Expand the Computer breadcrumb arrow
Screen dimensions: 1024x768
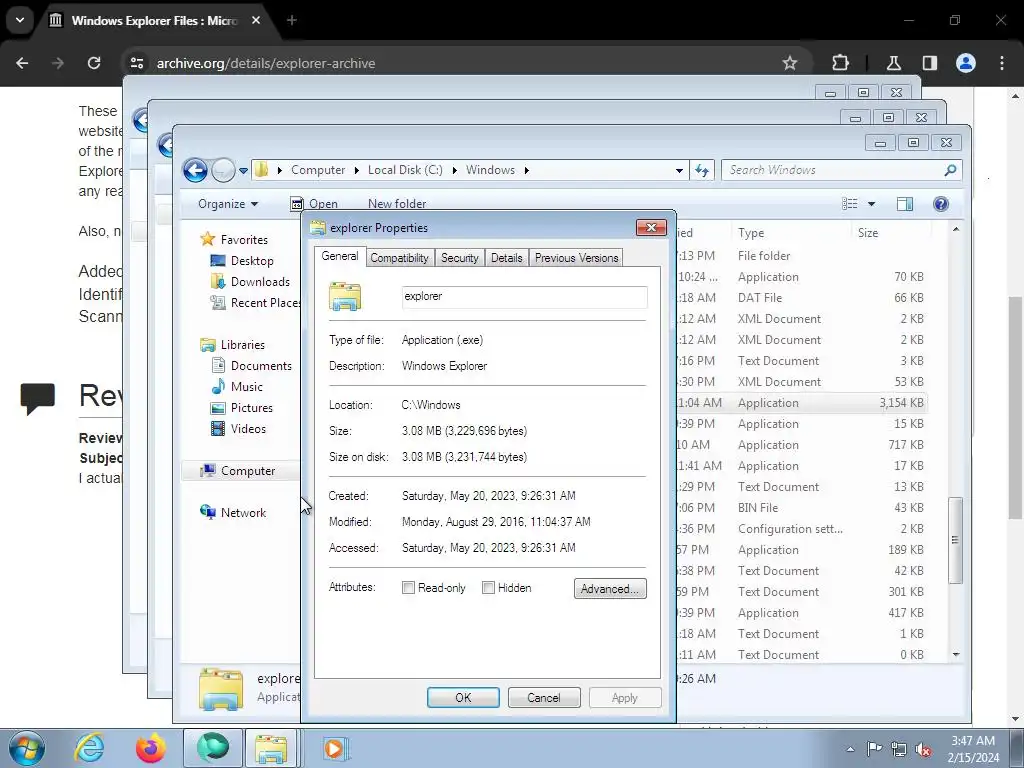357,170
